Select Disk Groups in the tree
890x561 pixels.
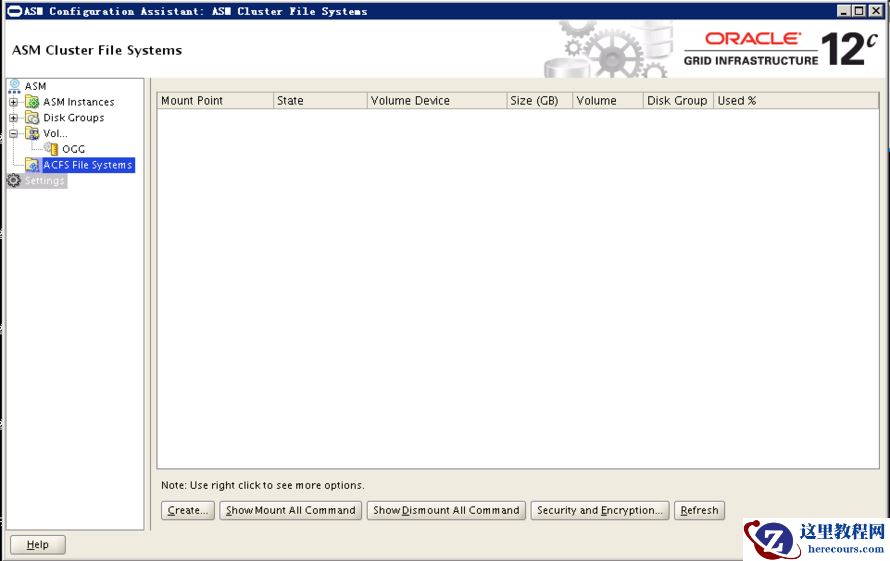(74, 118)
